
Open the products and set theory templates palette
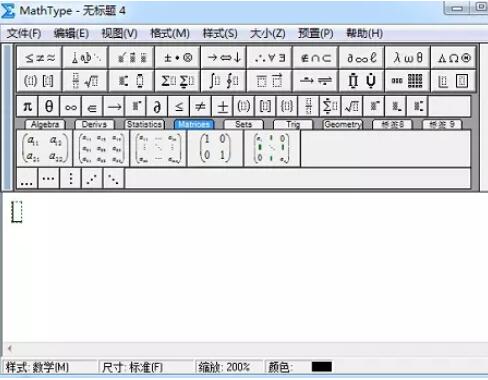coord(361,81)
